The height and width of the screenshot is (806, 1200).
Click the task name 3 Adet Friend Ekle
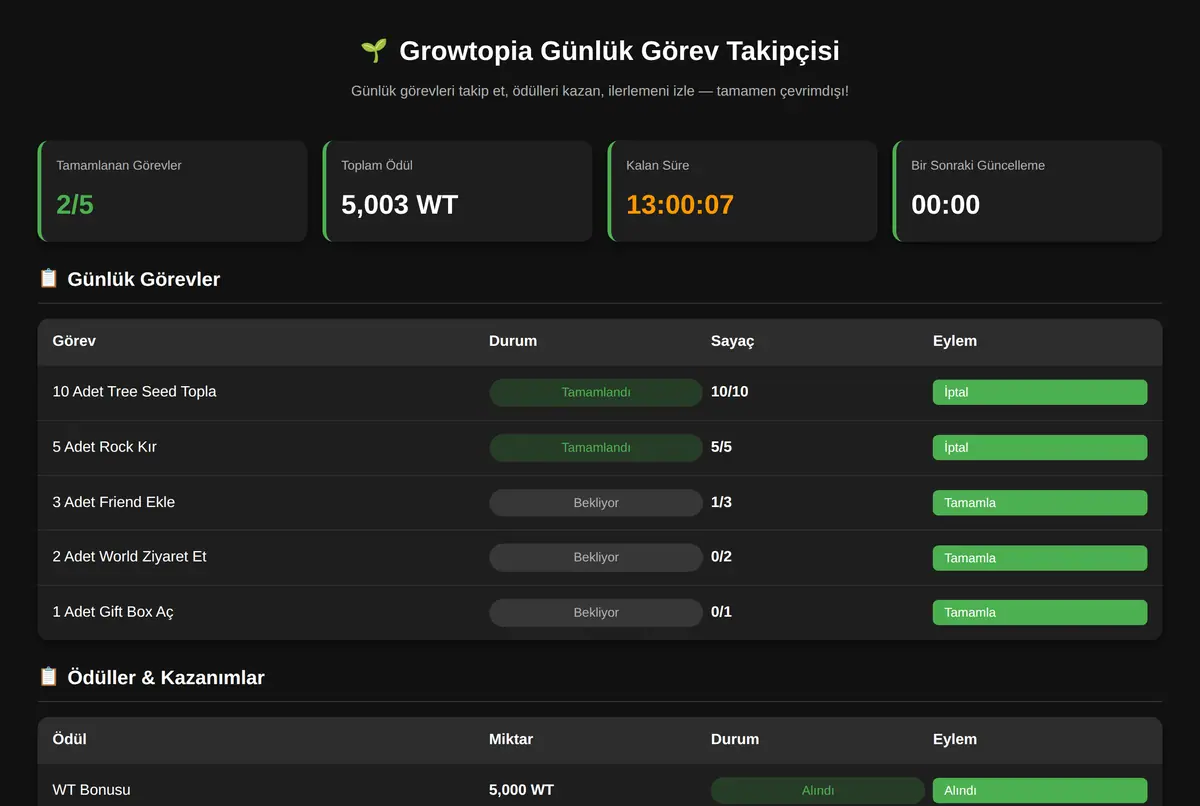114,502
